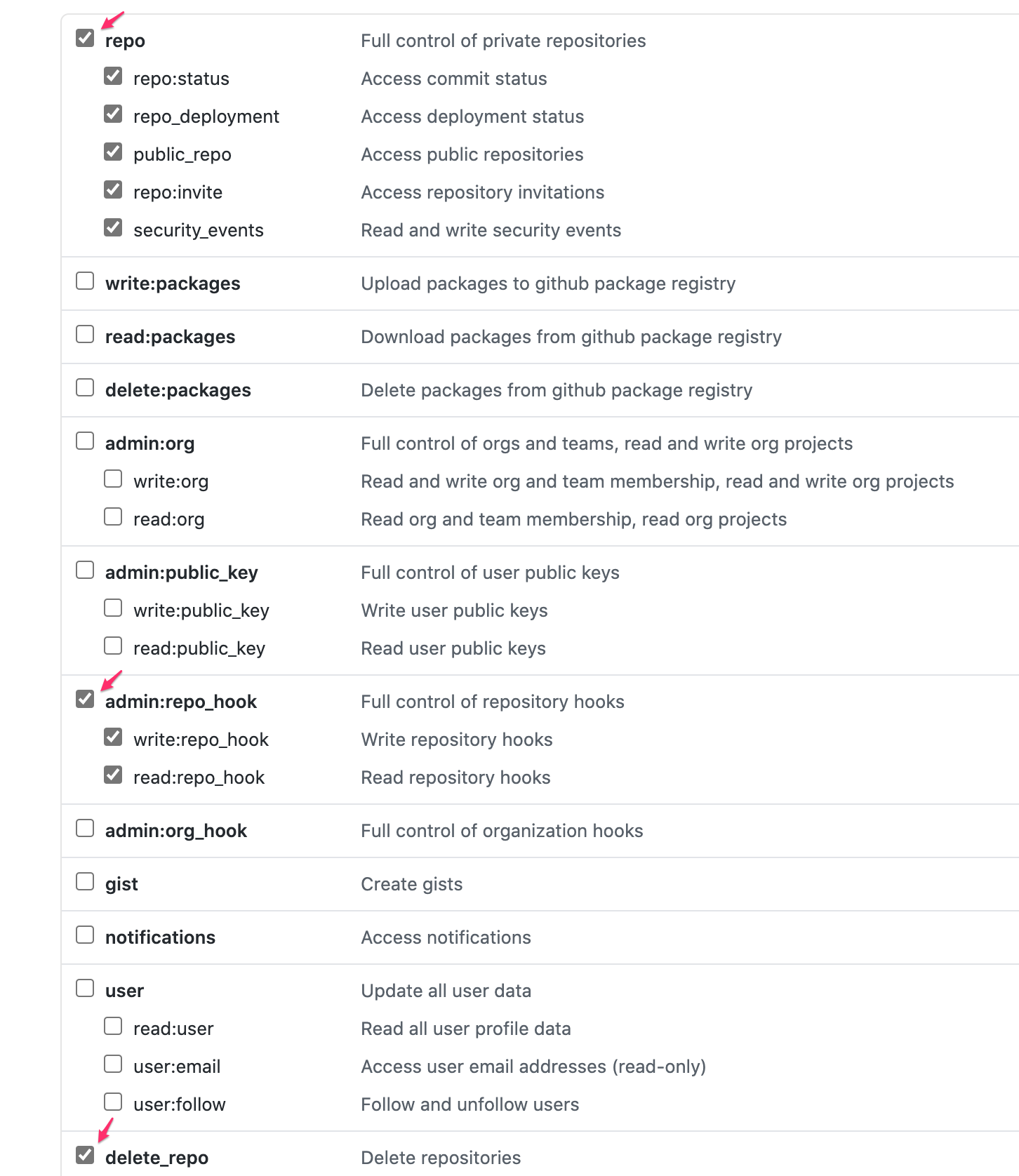Disable the write:repo_hook scope
The width and height of the screenshot is (1019, 1176).
(113, 737)
